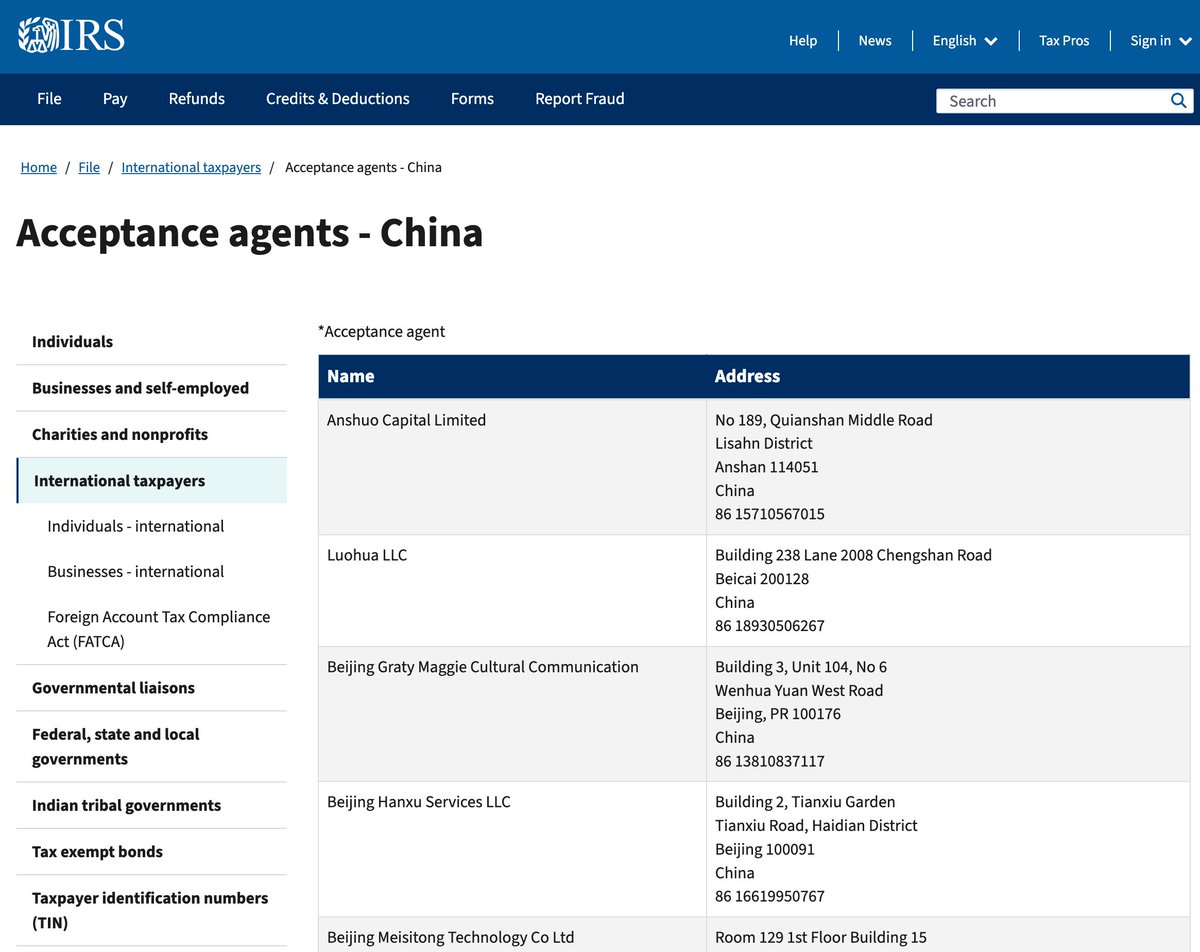Select Foreign Account Tax Compliance Act (FATCA)
1200x952 pixels.
click(159, 629)
